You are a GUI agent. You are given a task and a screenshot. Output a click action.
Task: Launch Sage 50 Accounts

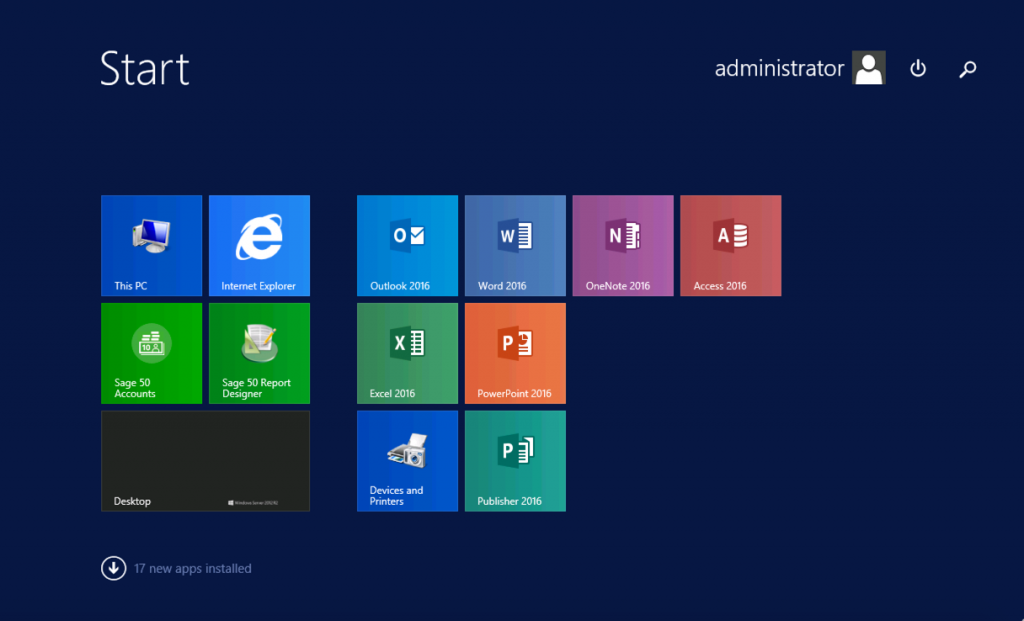151,353
